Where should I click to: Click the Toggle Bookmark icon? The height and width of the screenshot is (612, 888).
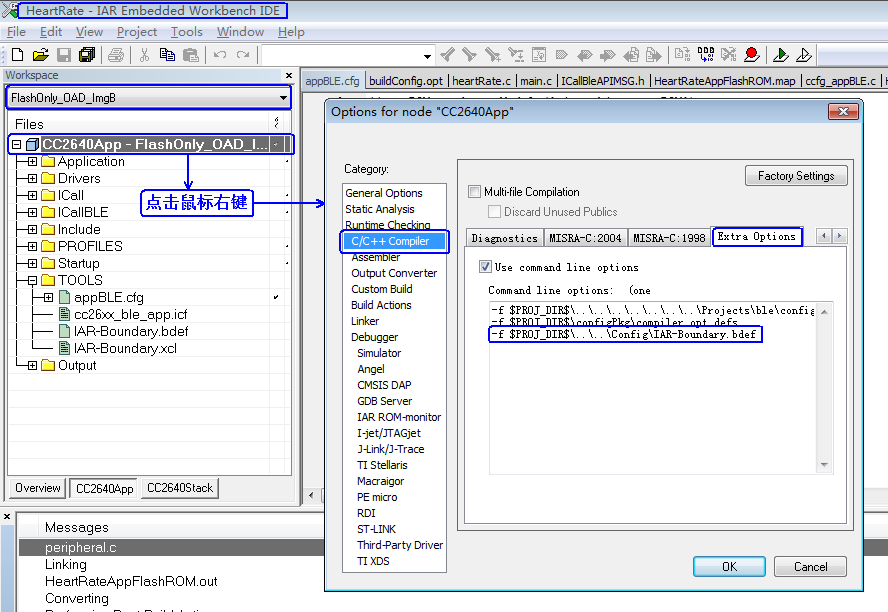coord(561,55)
